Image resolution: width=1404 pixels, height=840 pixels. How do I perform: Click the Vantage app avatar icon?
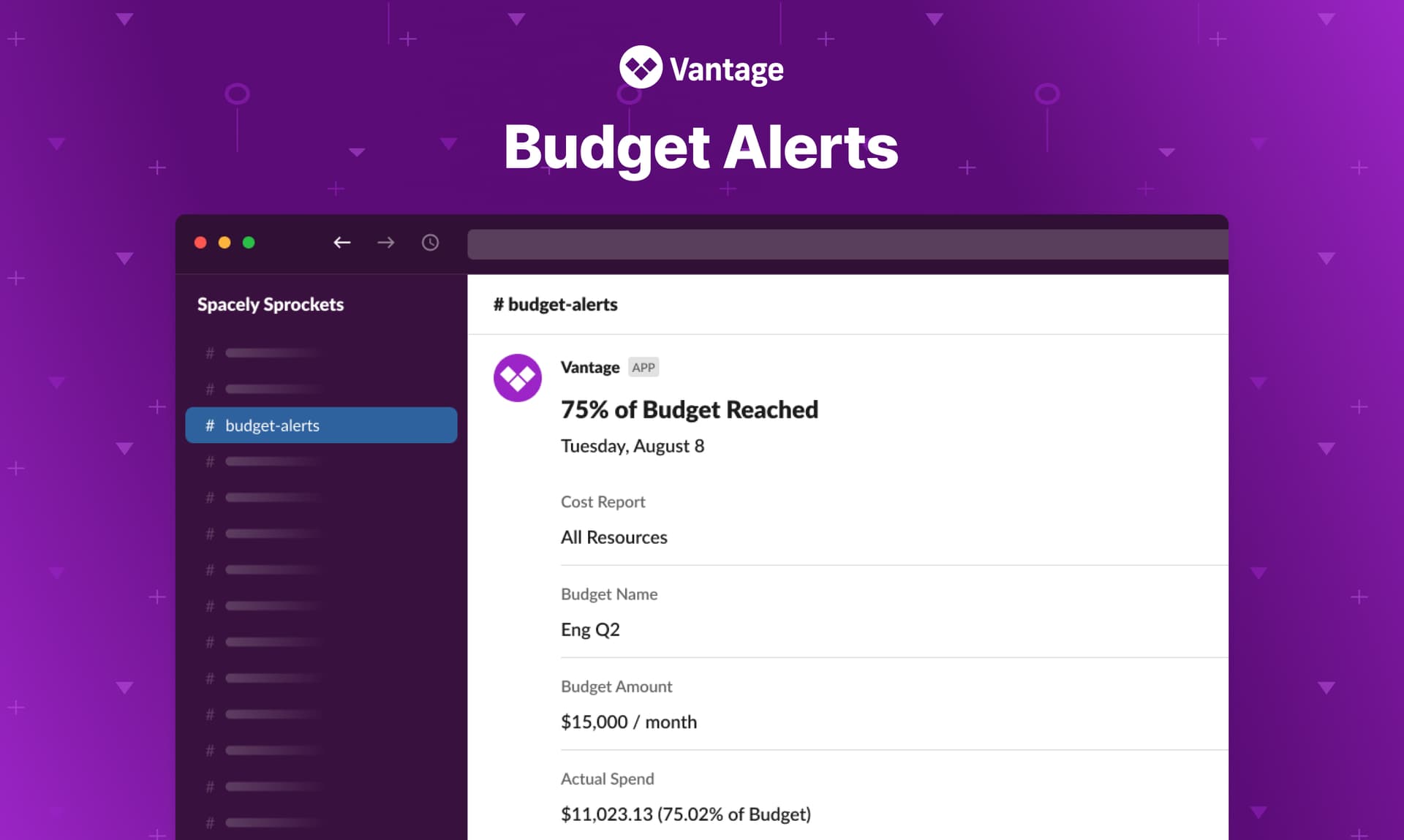pyautogui.click(x=518, y=377)
